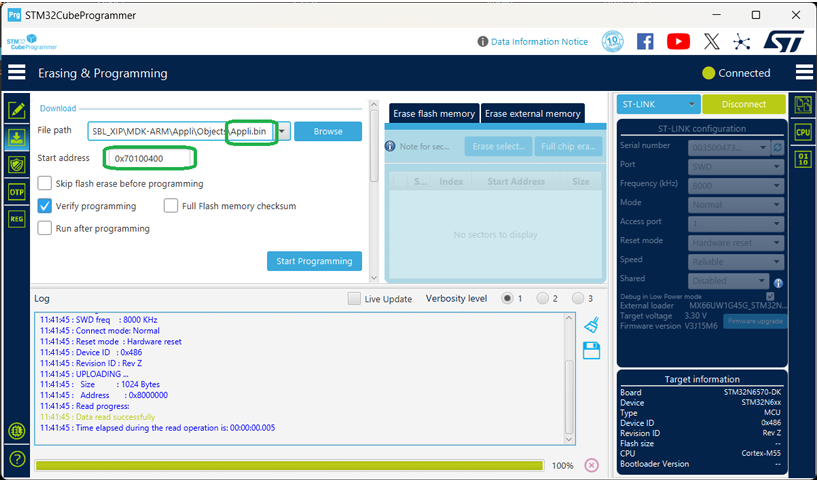Open the left hamburger menu

pos(17,72)
